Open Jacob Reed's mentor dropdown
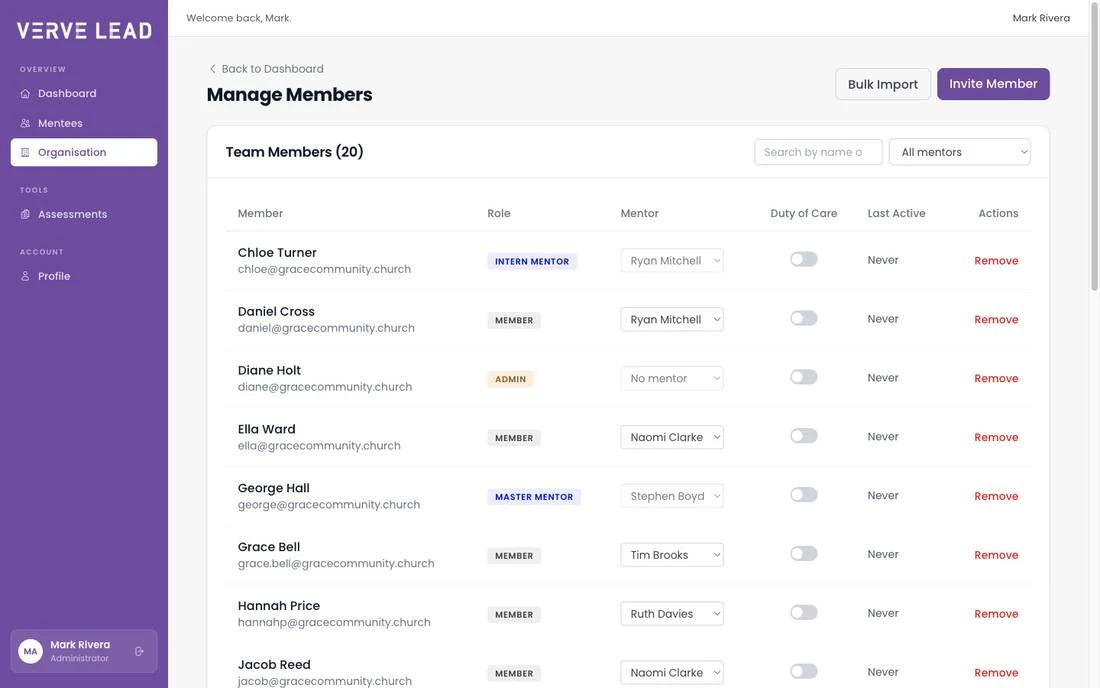The image size is (1100, 688). coord(672,673)
